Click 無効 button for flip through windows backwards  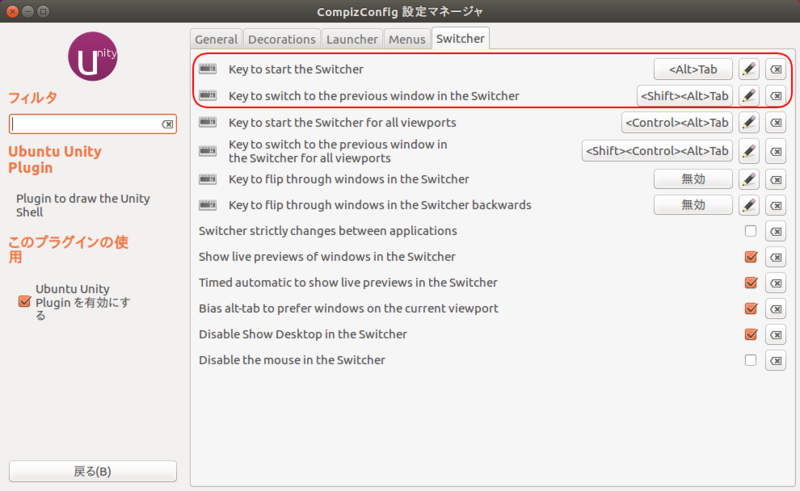(x=693, y=205)
